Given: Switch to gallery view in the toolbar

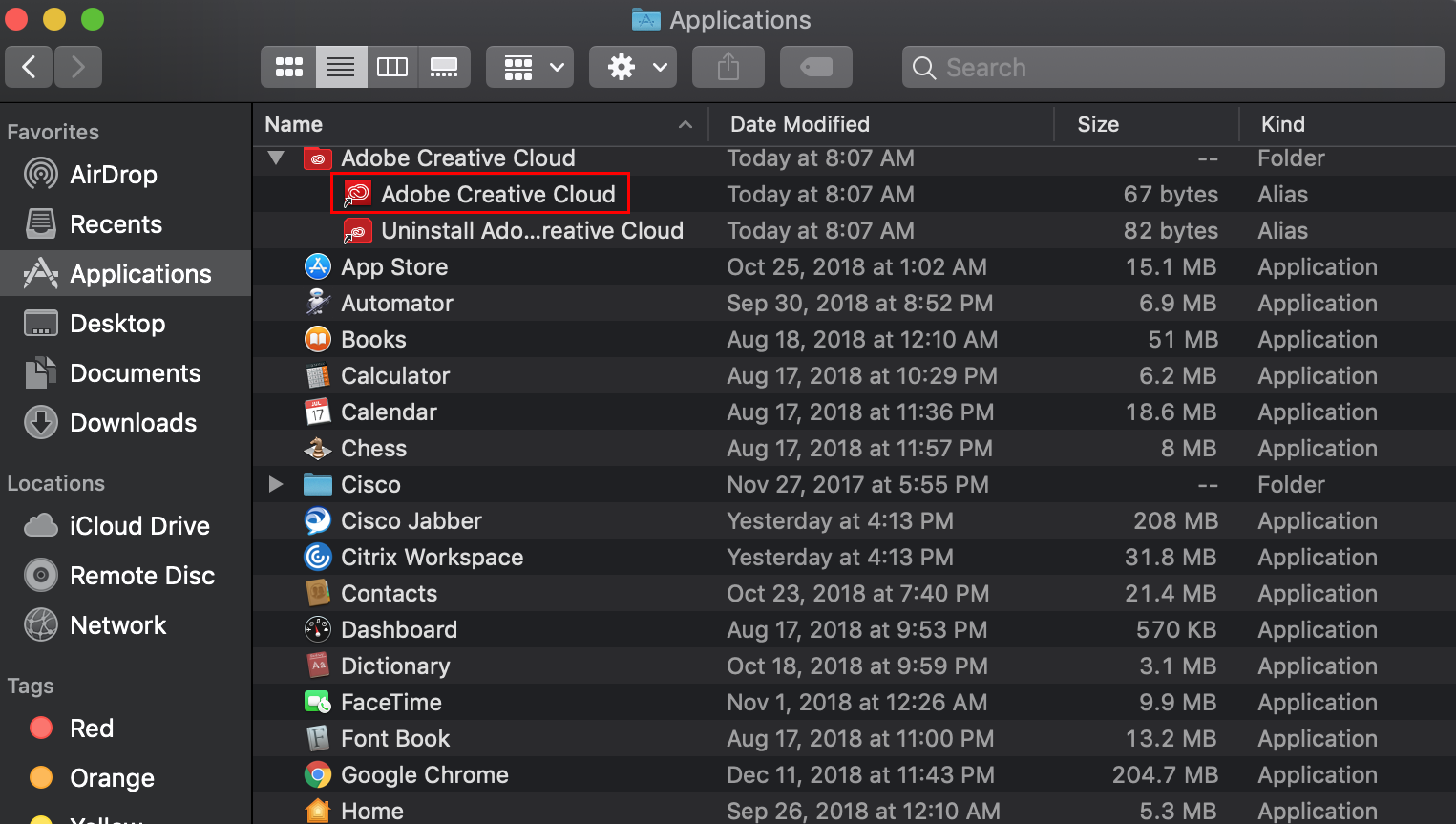Looking at the screenshot, I should [444, 67].
